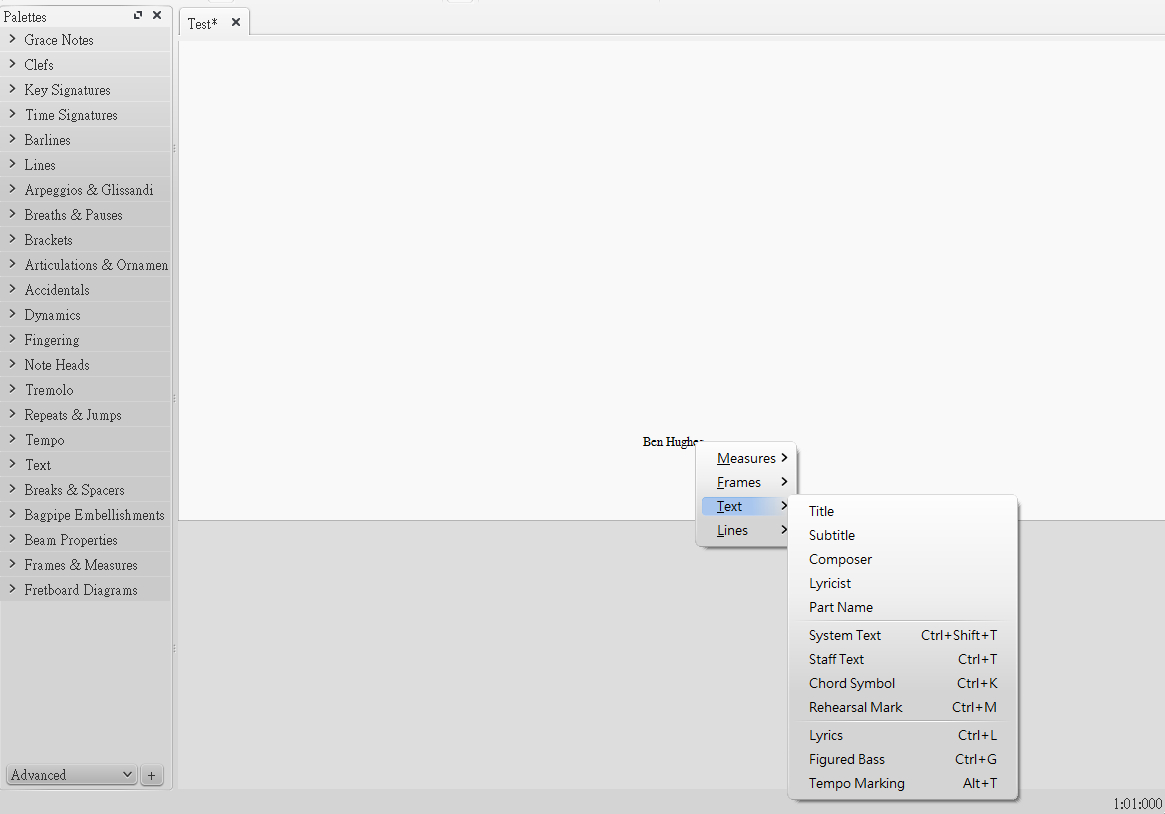
Task: Expand the Key Signatures palette
Action: click(x=68, y=89)
